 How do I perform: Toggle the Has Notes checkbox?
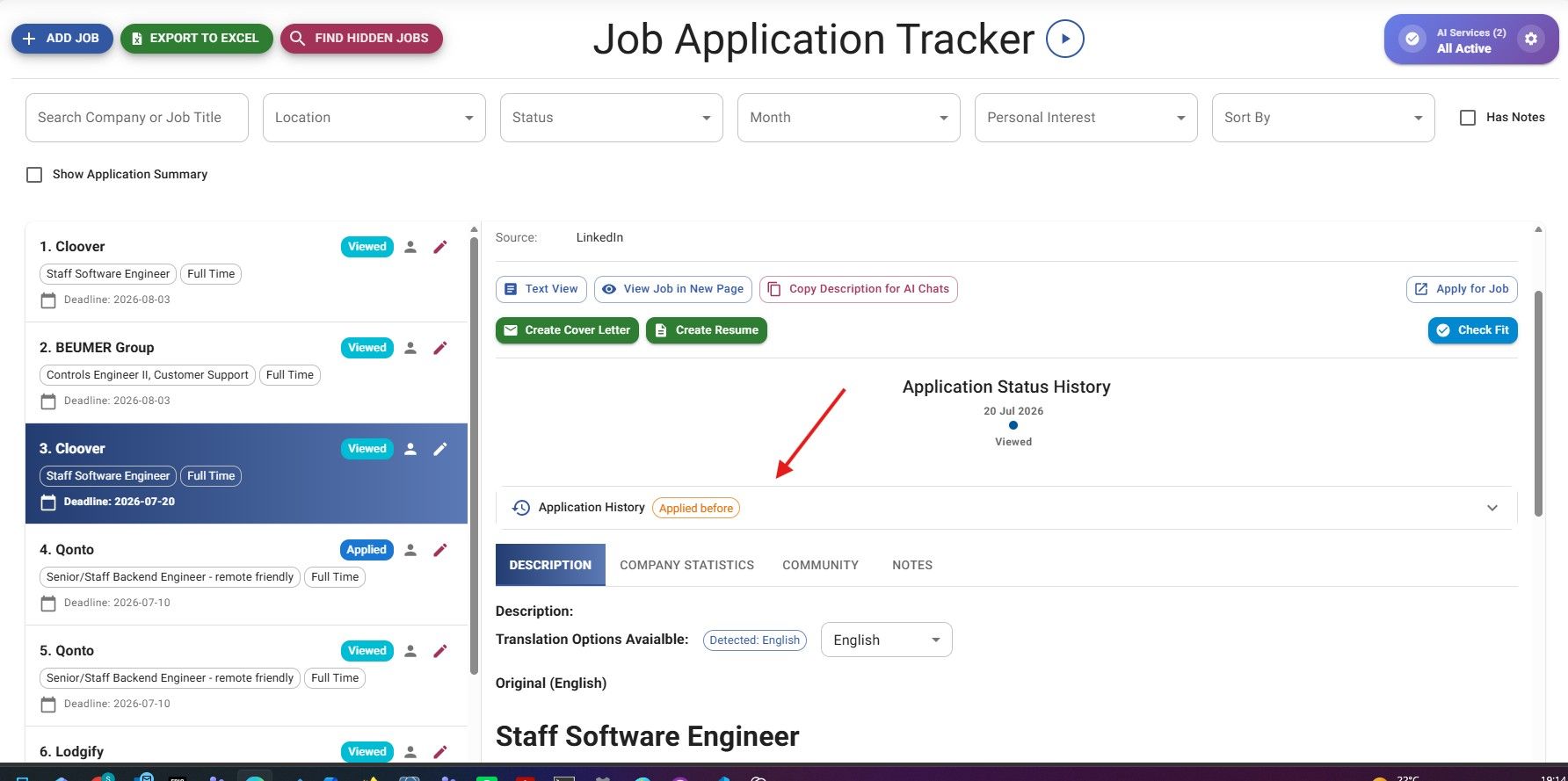[1468, 118]
